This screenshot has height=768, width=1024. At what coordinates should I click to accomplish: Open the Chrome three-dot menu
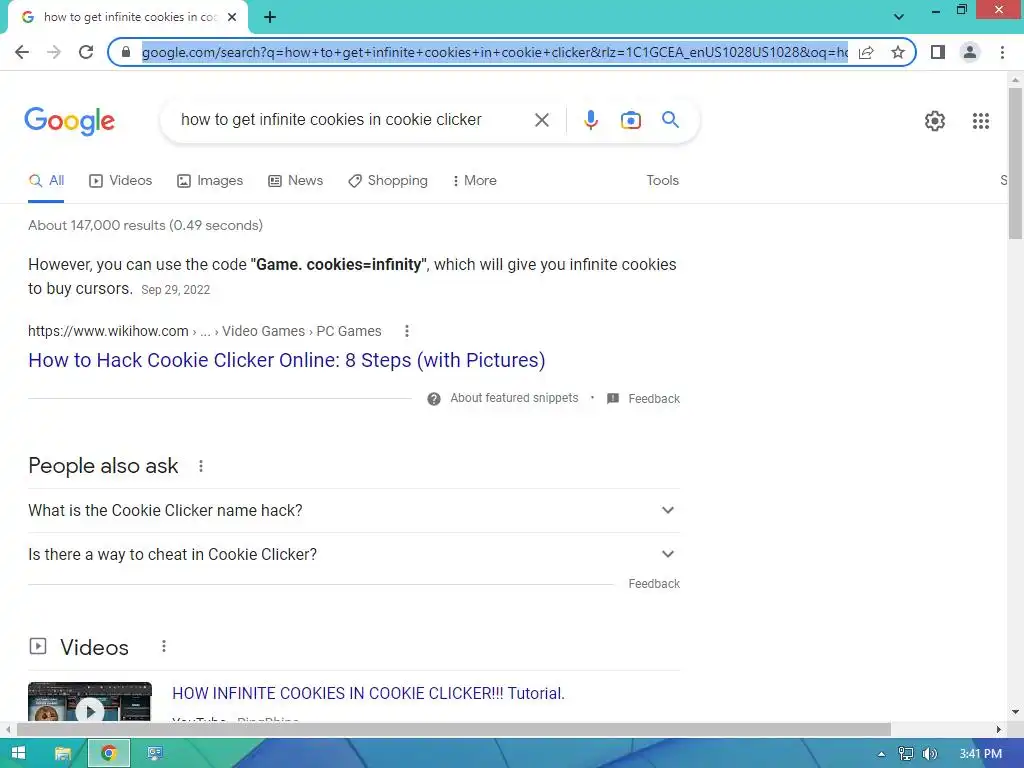click(x=1002, y=52)
